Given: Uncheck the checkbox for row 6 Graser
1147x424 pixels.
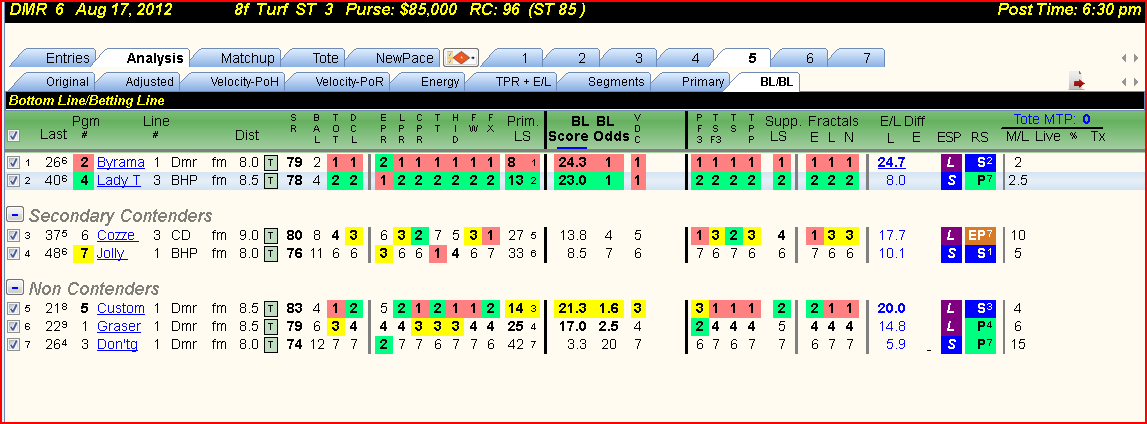Looking at the screenshot, I should click(12, 326).
